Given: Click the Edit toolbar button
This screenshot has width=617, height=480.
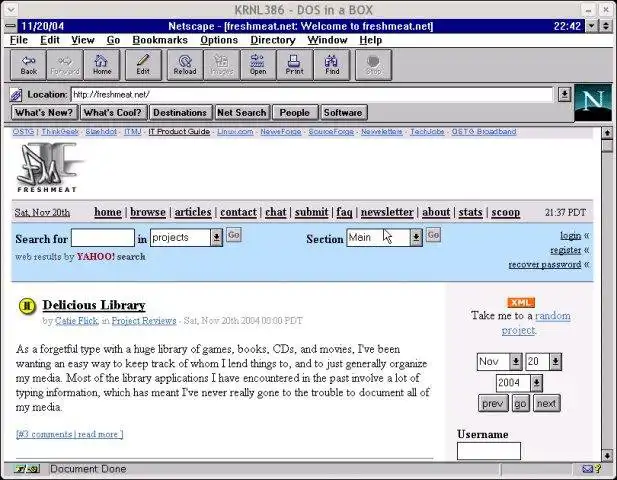Looking at the screenshot, I should 143,65.
